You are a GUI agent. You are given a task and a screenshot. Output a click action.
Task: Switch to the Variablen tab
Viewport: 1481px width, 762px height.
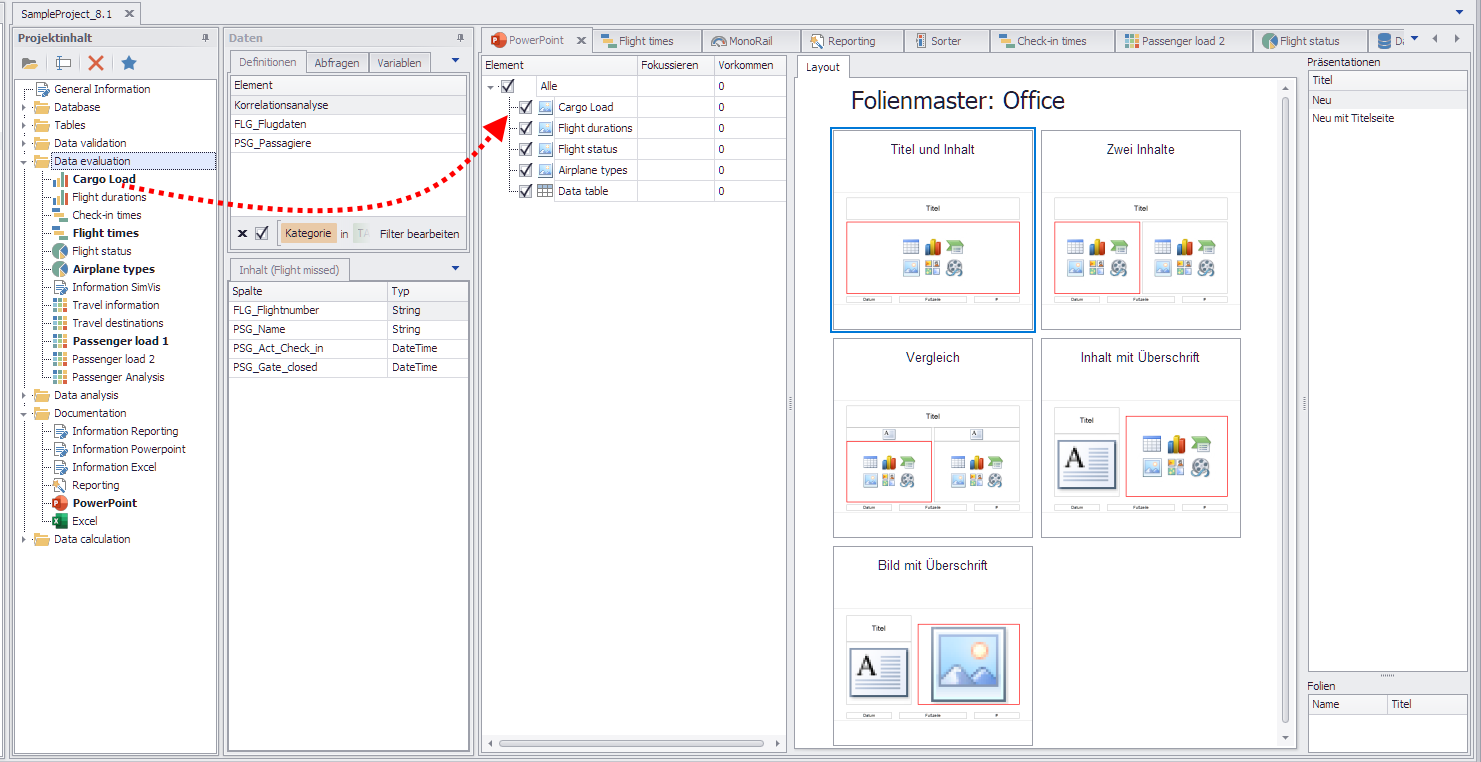click(399, 62)
